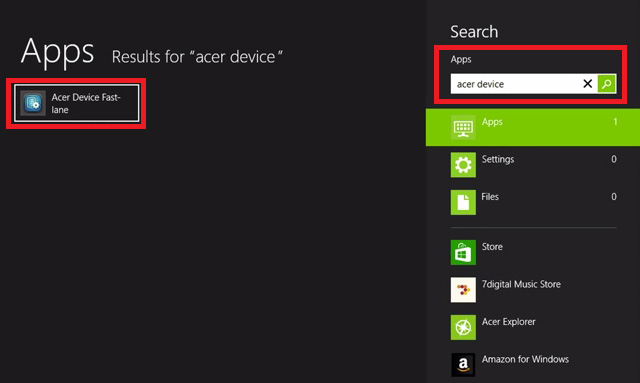Viewport: 640px width, 383px height.
Task: Open the Acer Device Fast-lane app result
Action: click(x=76, y=103)
